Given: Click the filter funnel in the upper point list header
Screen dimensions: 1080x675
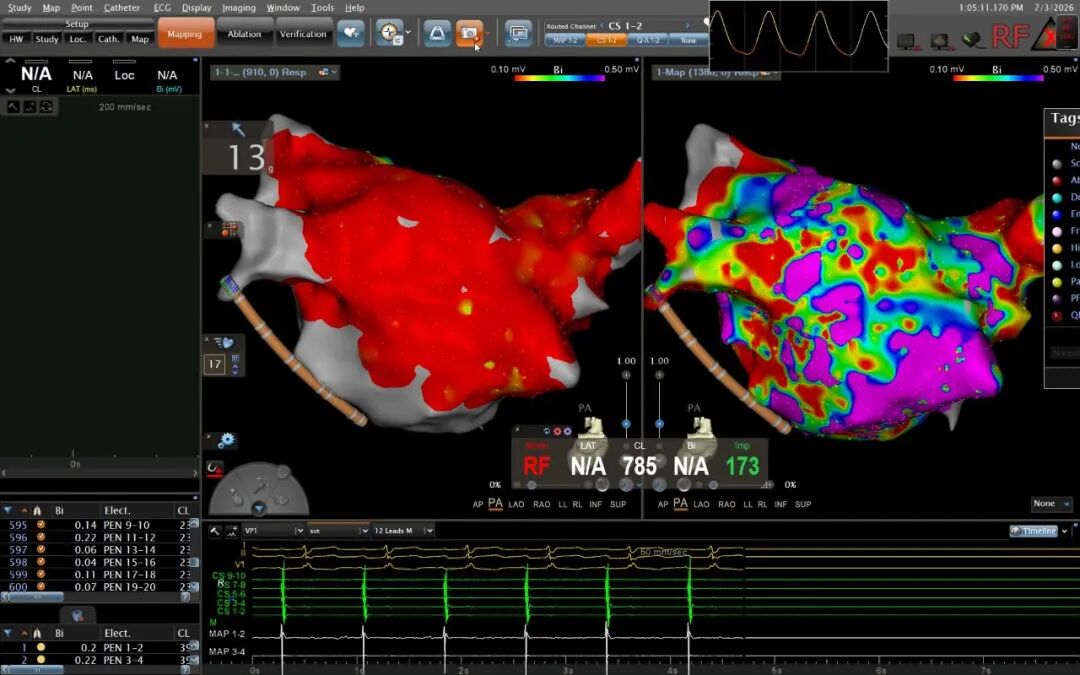Looking at the screenshot, I should coord(8,510).
